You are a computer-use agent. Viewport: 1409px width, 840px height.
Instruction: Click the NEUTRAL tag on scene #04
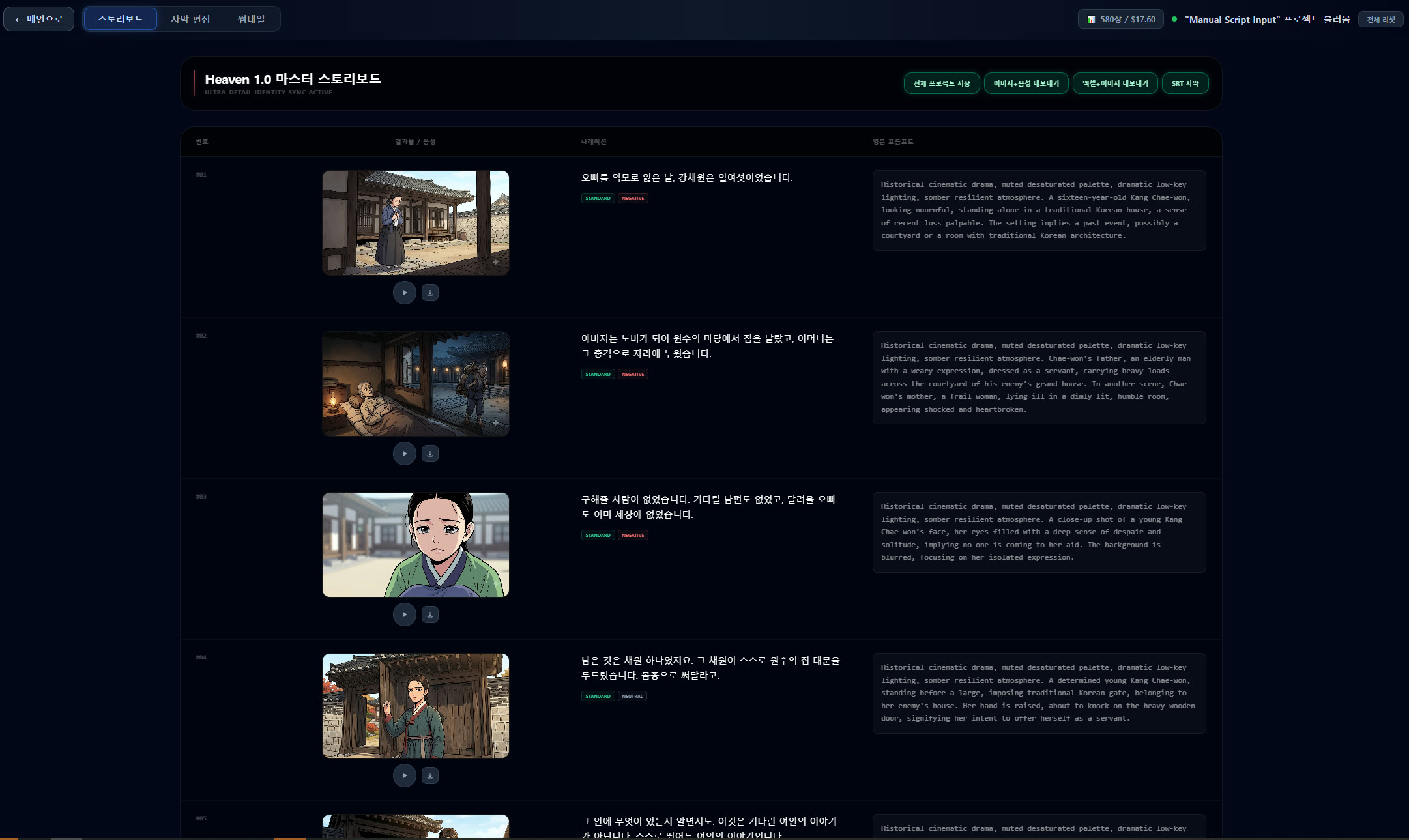coord(632,696)
